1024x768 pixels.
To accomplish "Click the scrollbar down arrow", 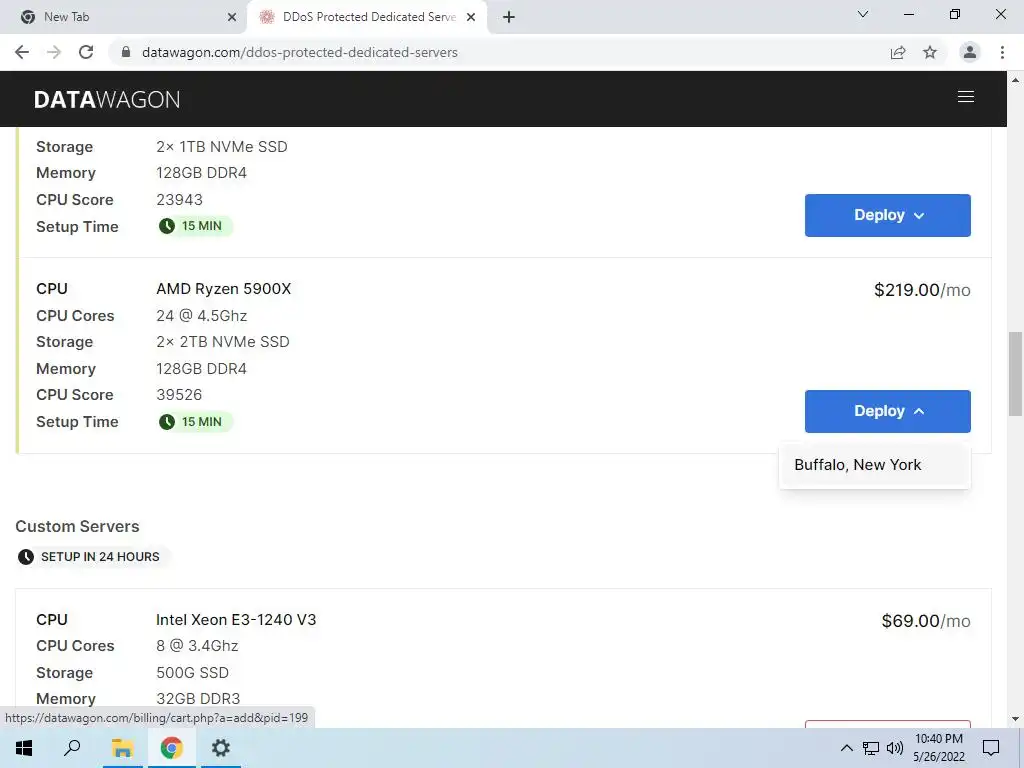I will click(x=1015, y=719).
